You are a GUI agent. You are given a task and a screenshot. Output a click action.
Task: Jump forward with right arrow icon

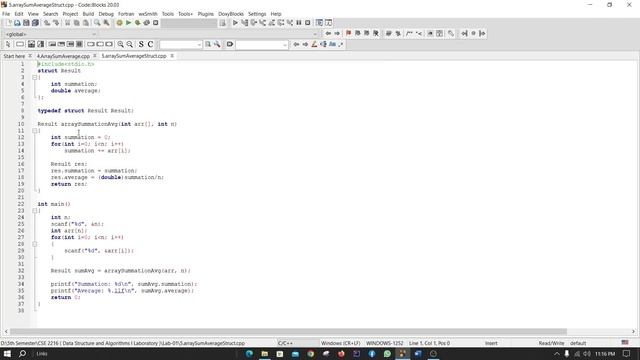click(337, 33)
